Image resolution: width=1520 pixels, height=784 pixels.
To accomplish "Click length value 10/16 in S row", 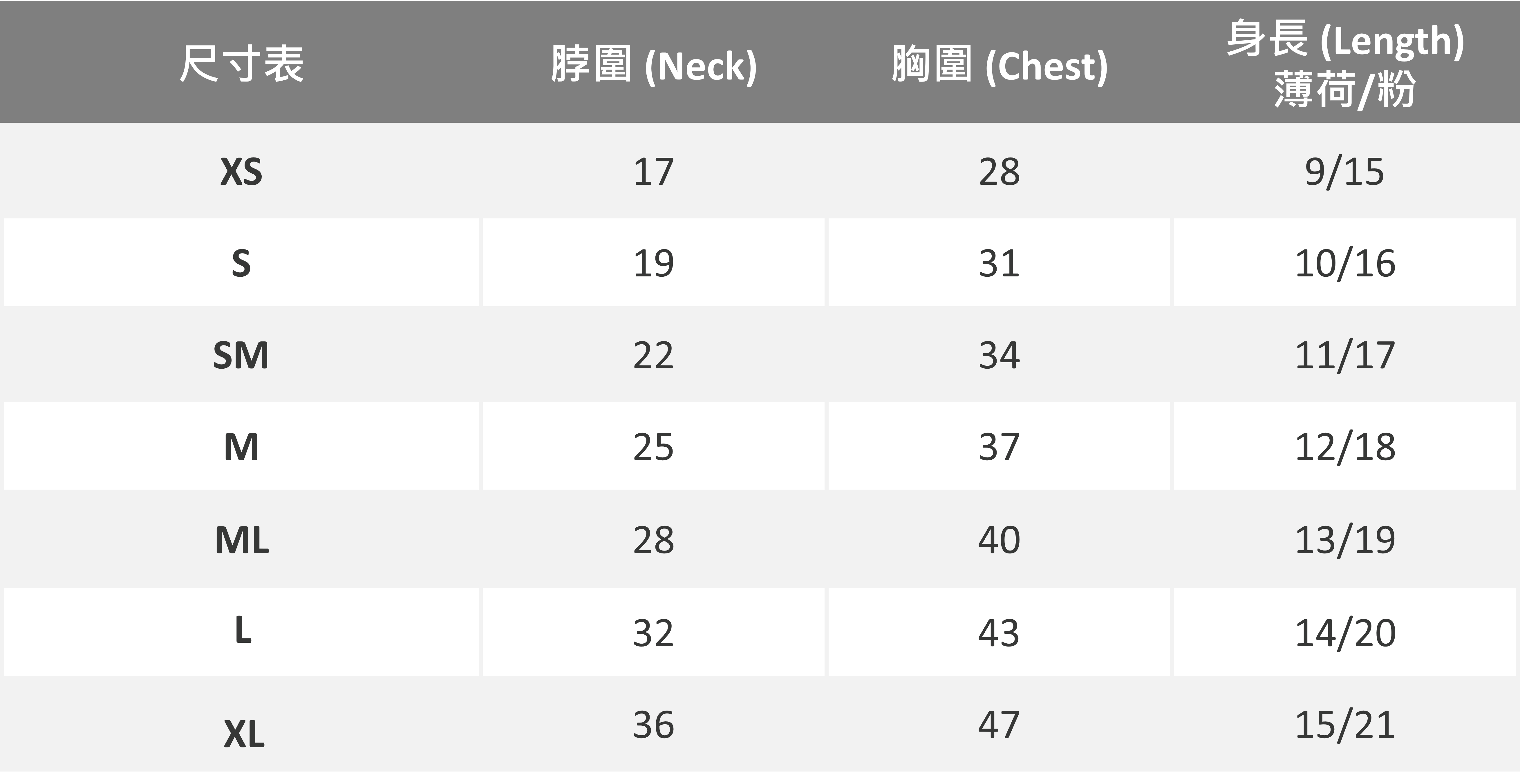I will pos(1345,263).
